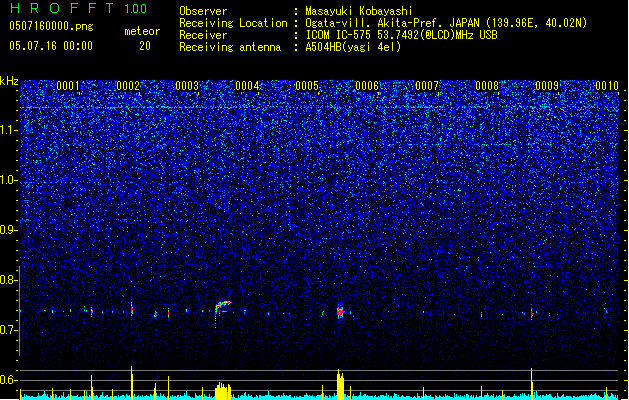This screenshot has width=629, height=400.
Task: Click receiver ICOM IC-575 text
Action: pyautogui.click(x=402, y=35)
